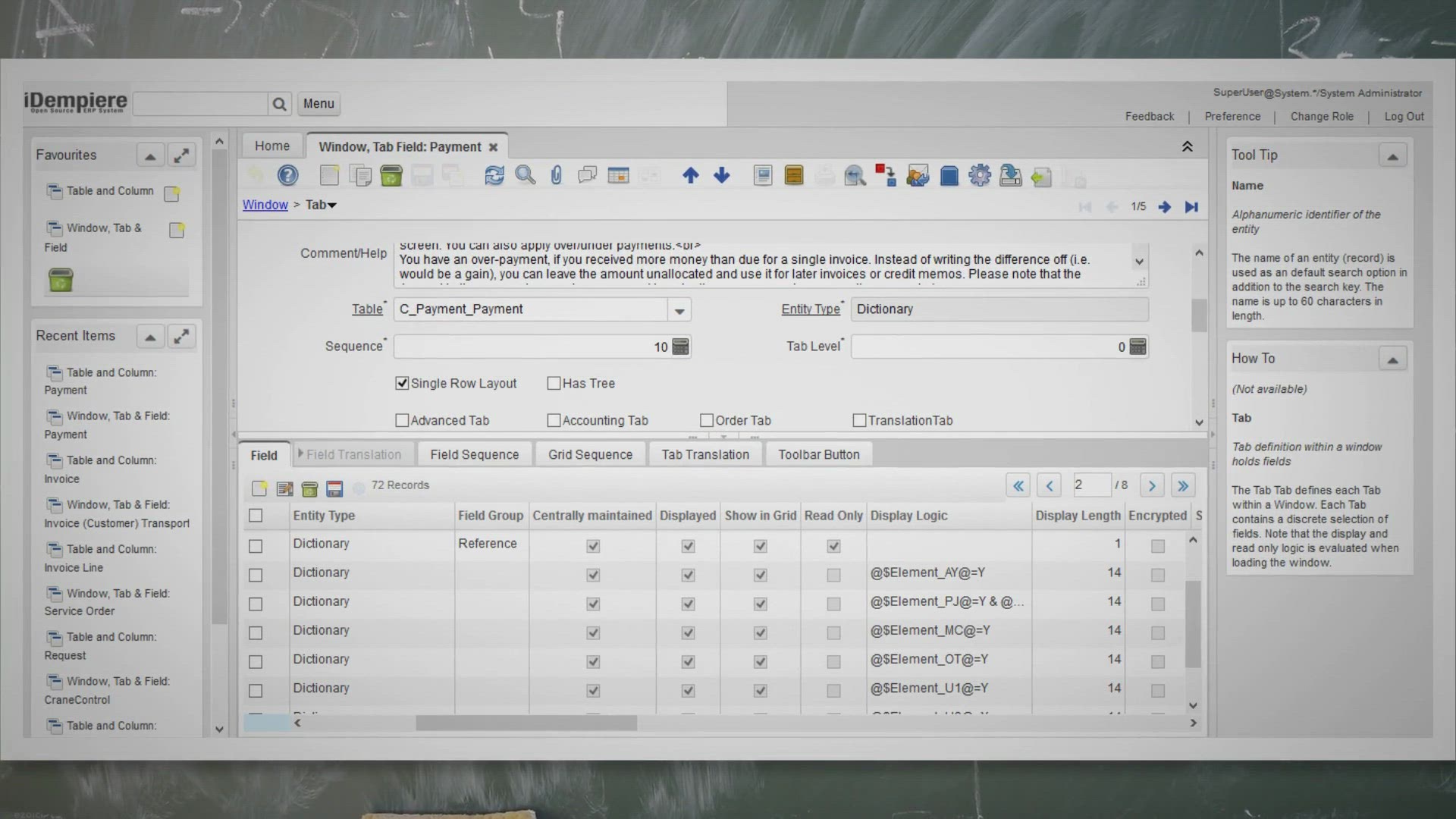This screenshot has width=1456, height=819.
Task: Run a process using the gear icon
Action: point(980,175)
